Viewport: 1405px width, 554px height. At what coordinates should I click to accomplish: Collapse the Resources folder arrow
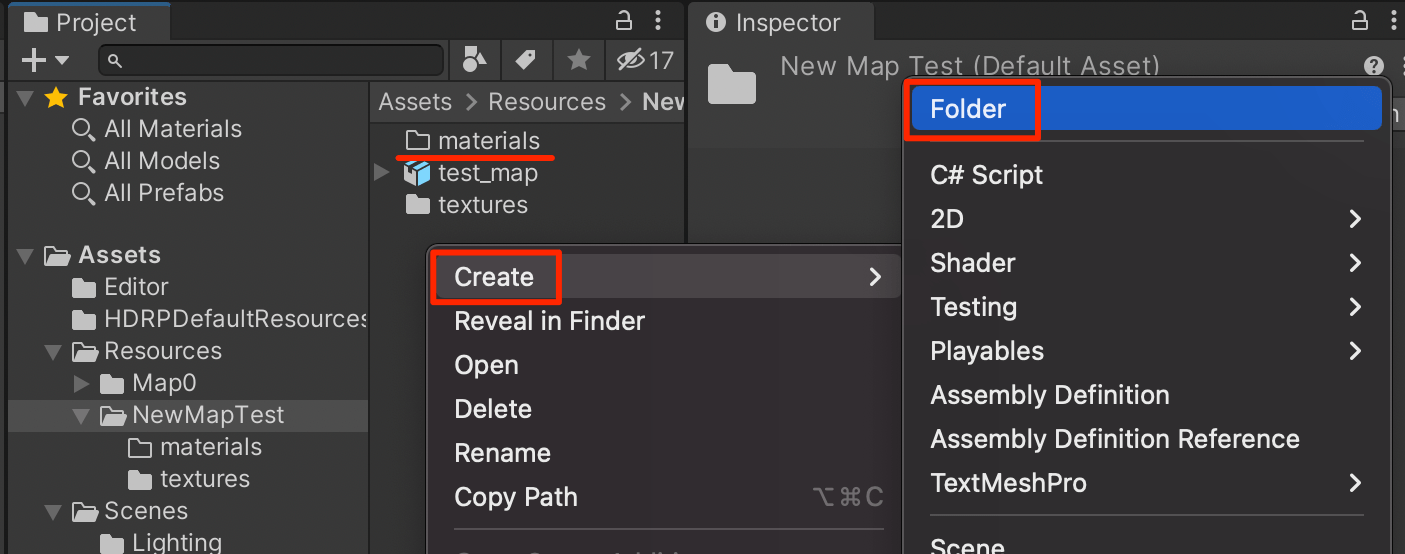click(x=53, y=352)
